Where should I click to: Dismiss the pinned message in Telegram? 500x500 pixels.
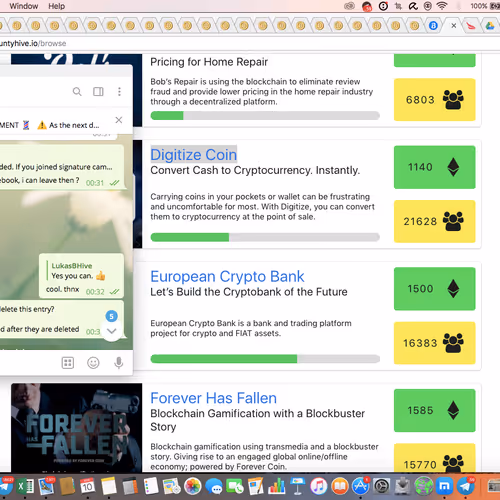119,120
